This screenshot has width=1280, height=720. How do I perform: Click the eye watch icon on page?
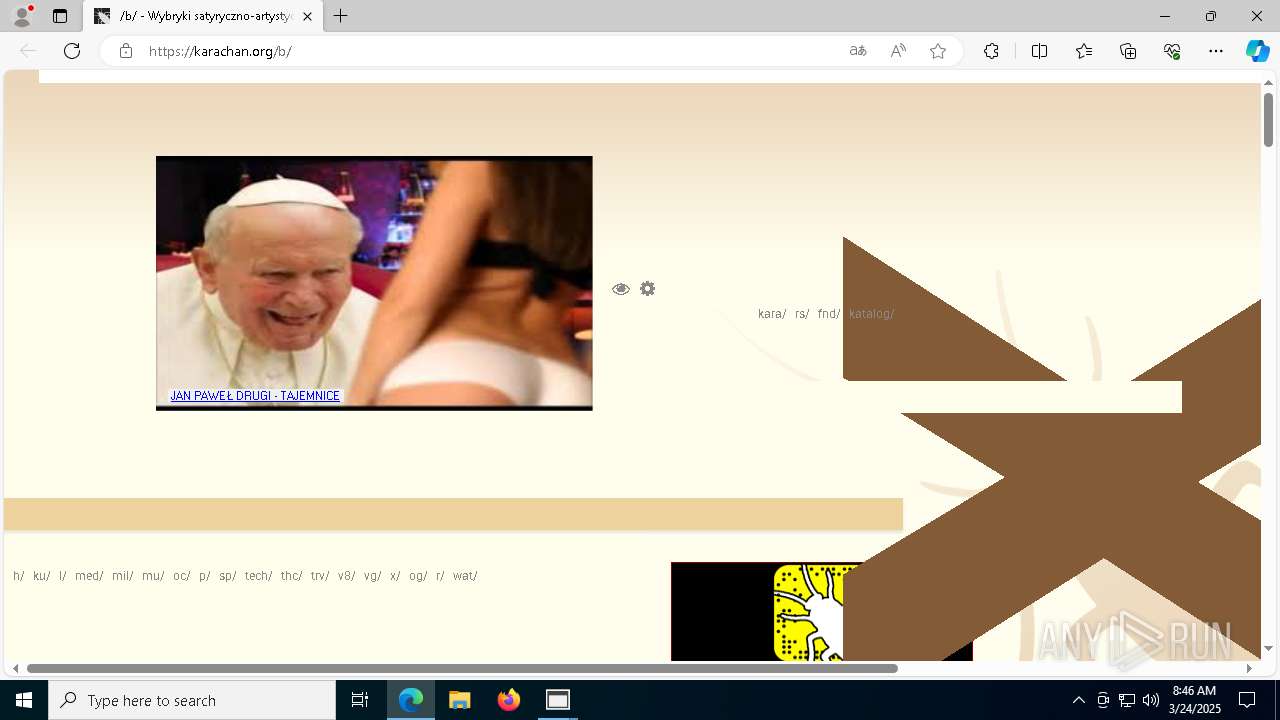[621, 289]
